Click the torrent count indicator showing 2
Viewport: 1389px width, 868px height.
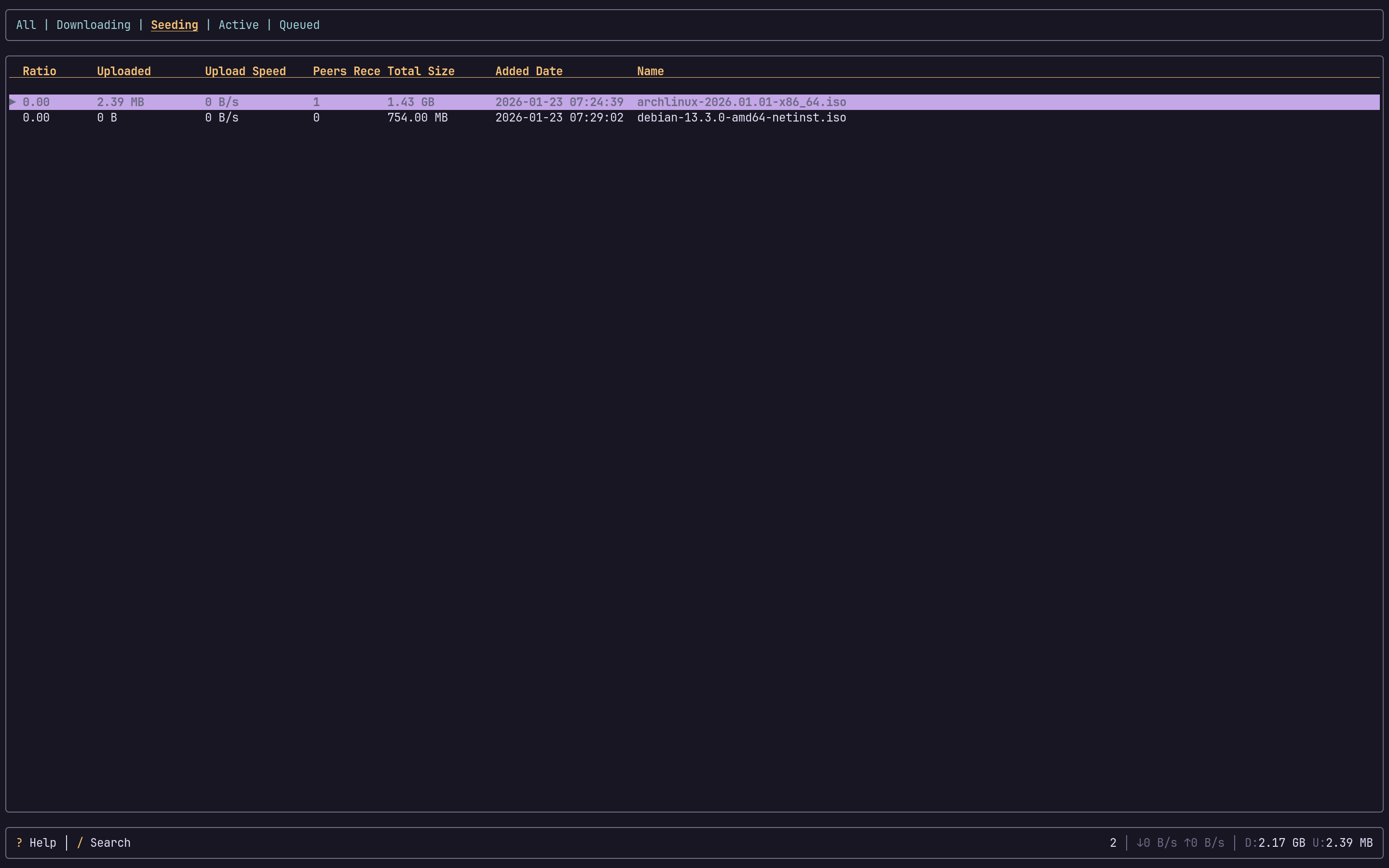pyautogui.click(x=1112, y=842)
